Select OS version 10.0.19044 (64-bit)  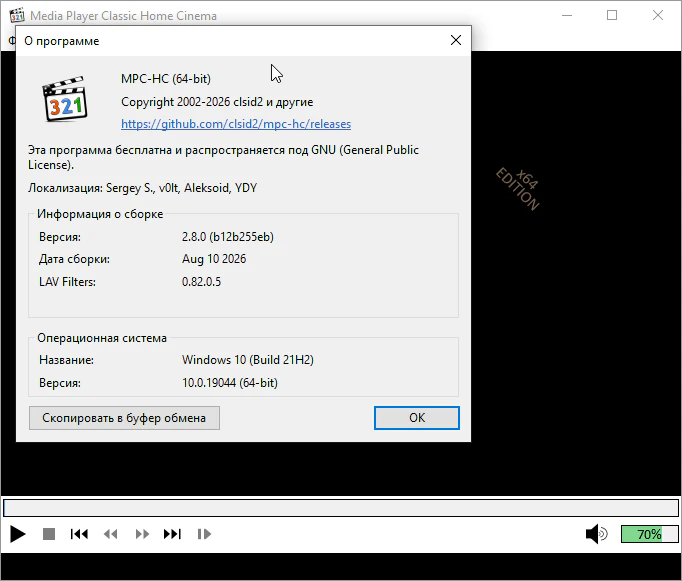click(230, 383)
